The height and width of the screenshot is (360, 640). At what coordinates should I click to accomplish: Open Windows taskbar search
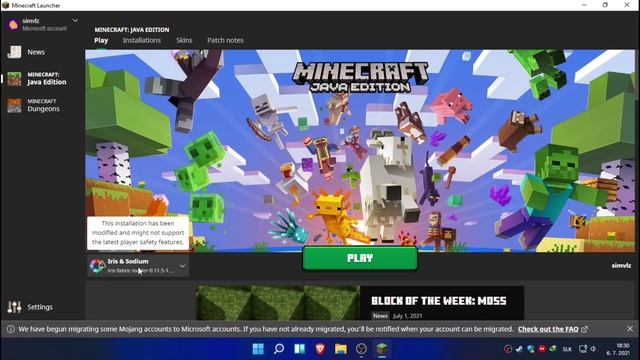[279, 349]
